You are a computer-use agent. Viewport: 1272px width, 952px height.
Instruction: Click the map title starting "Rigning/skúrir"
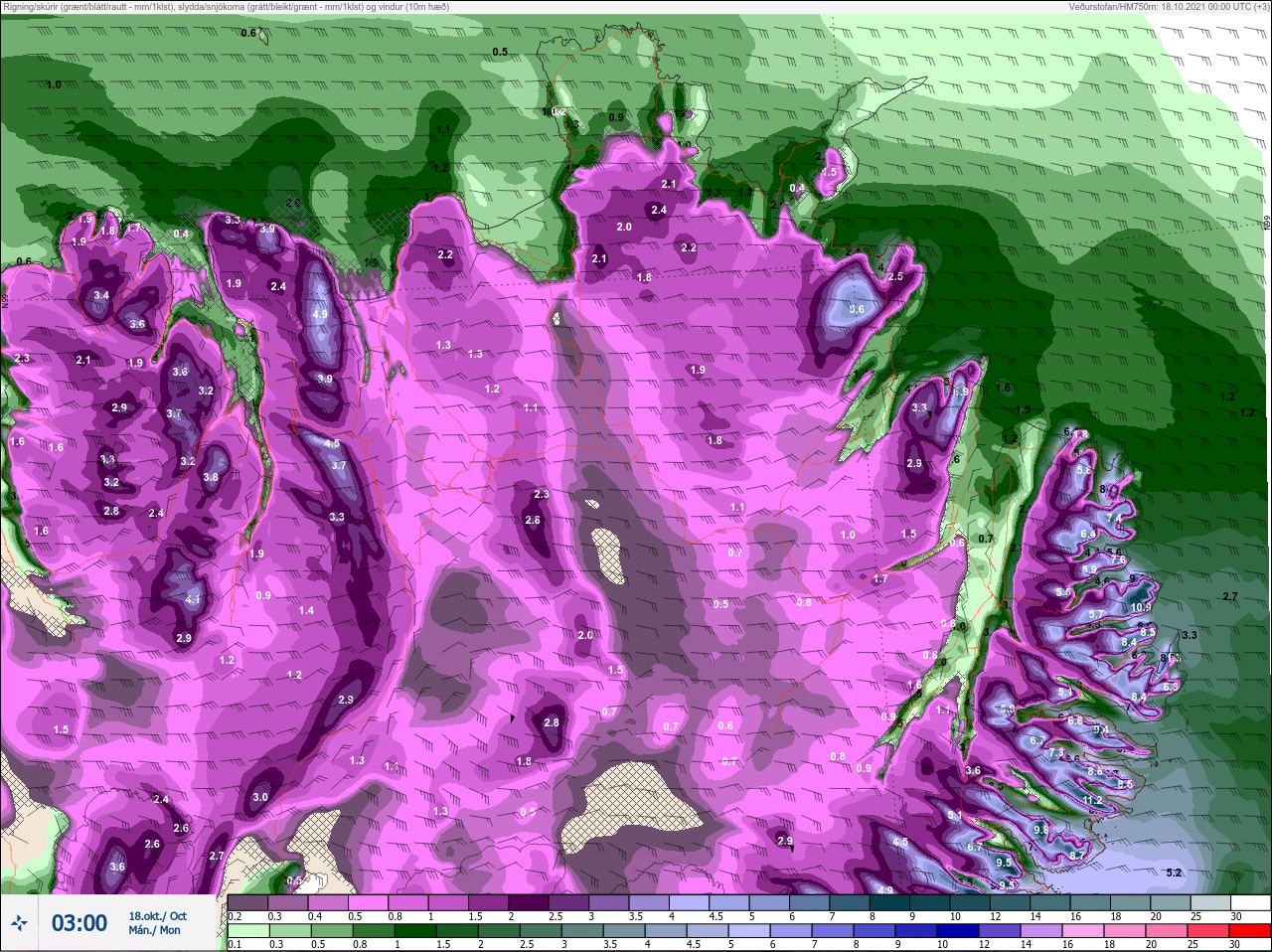pos(226,6)
